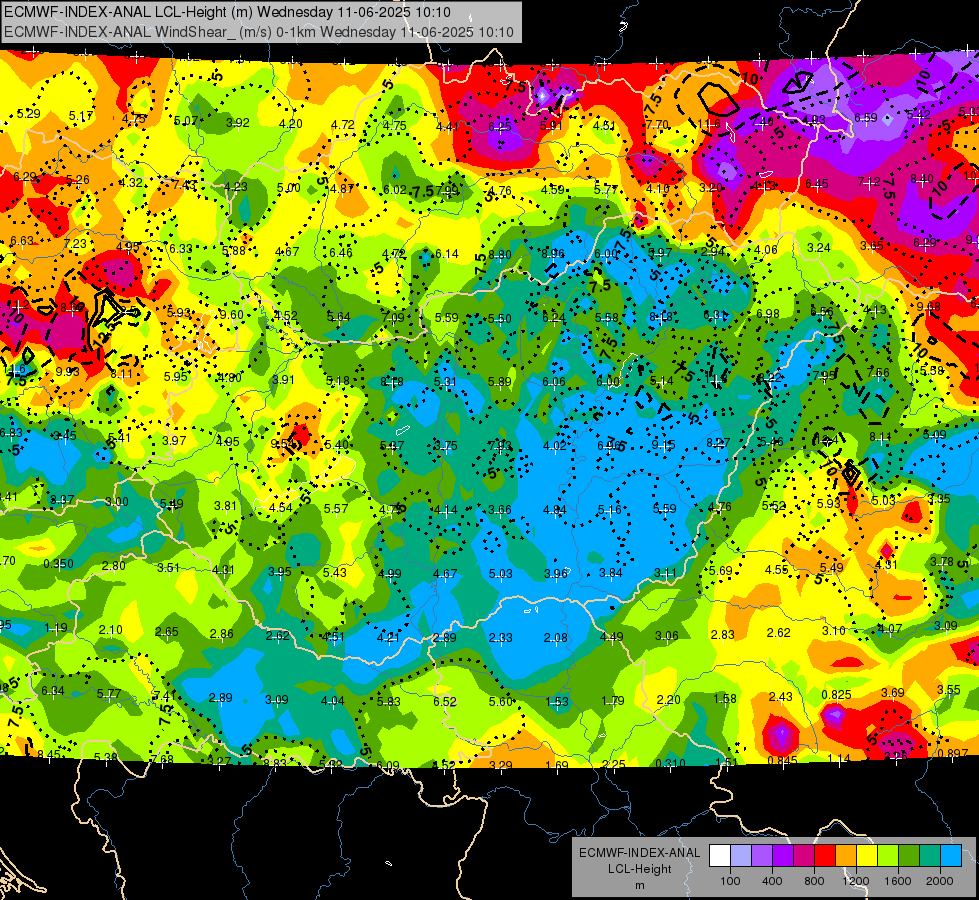
Task: Click the legend scale value 100
Action: 730,881
